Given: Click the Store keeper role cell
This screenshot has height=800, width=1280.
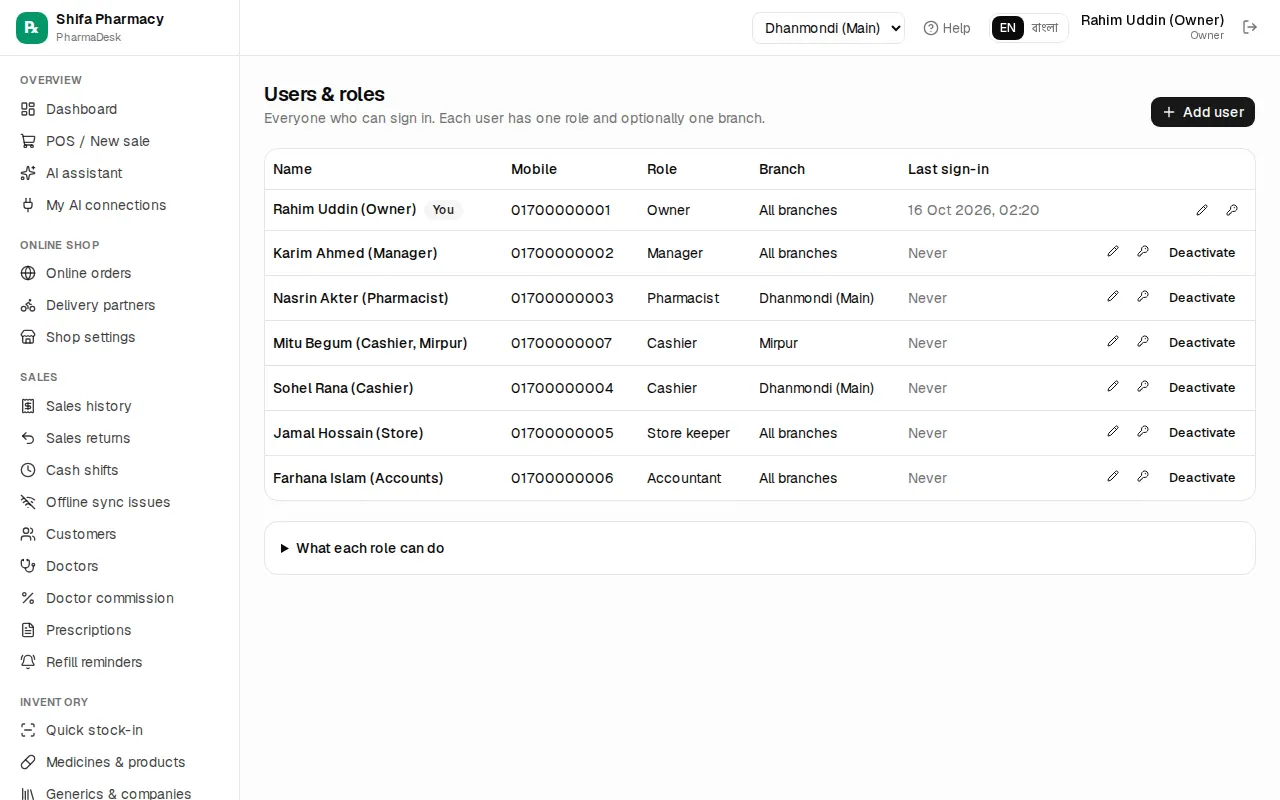Looking at the screenshot, I should coord(688,433).
